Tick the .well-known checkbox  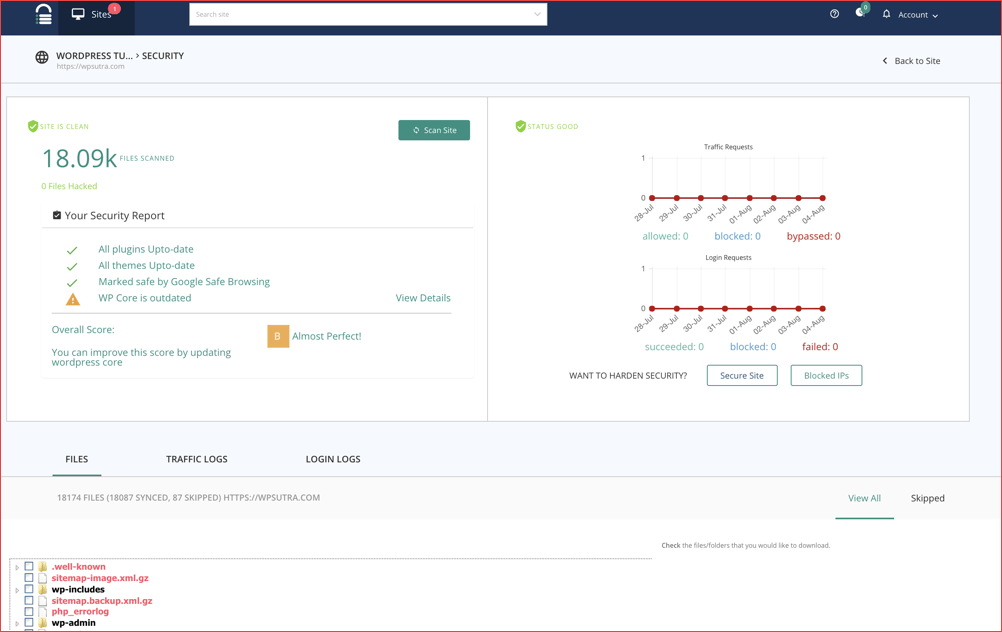click(29, 566)
